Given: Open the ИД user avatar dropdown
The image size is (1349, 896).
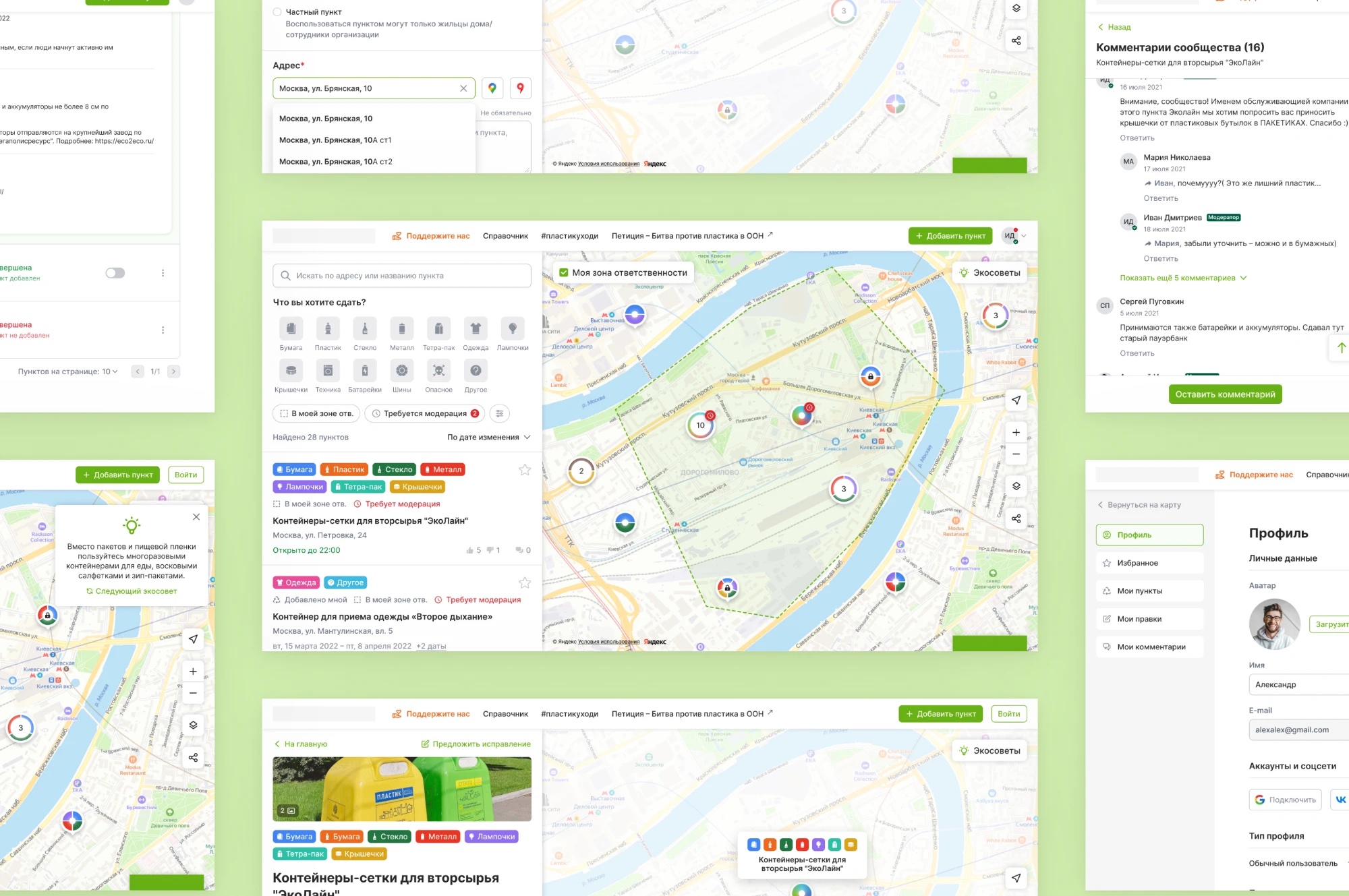Looking at the screenshot, I should [1014, 236].
